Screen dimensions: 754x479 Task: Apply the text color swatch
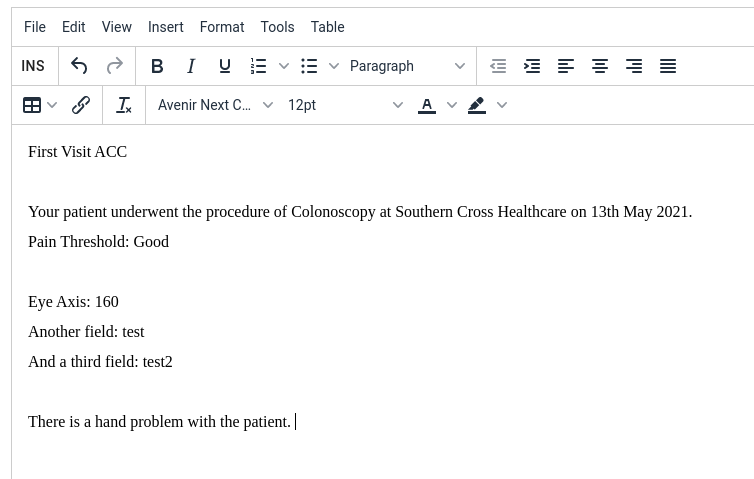coord(427,105)
